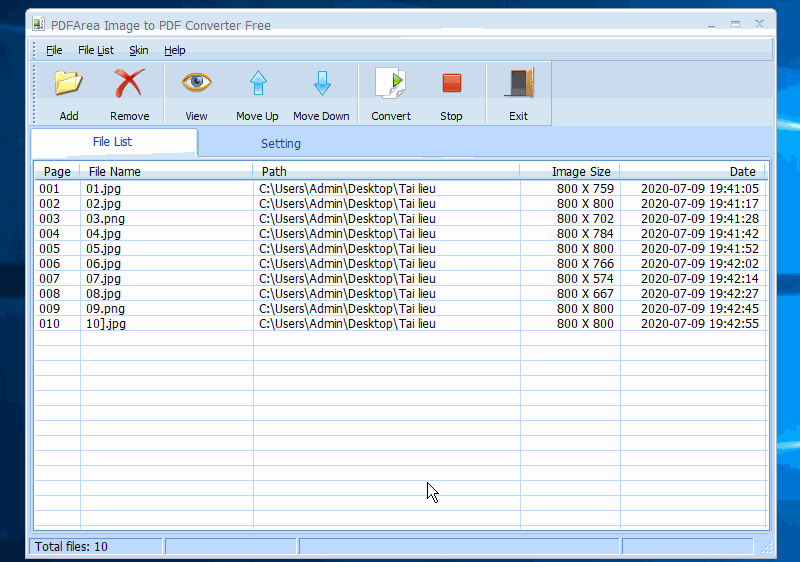
Task: Select the file 05.jpg
Action: [x=103, y=248]
